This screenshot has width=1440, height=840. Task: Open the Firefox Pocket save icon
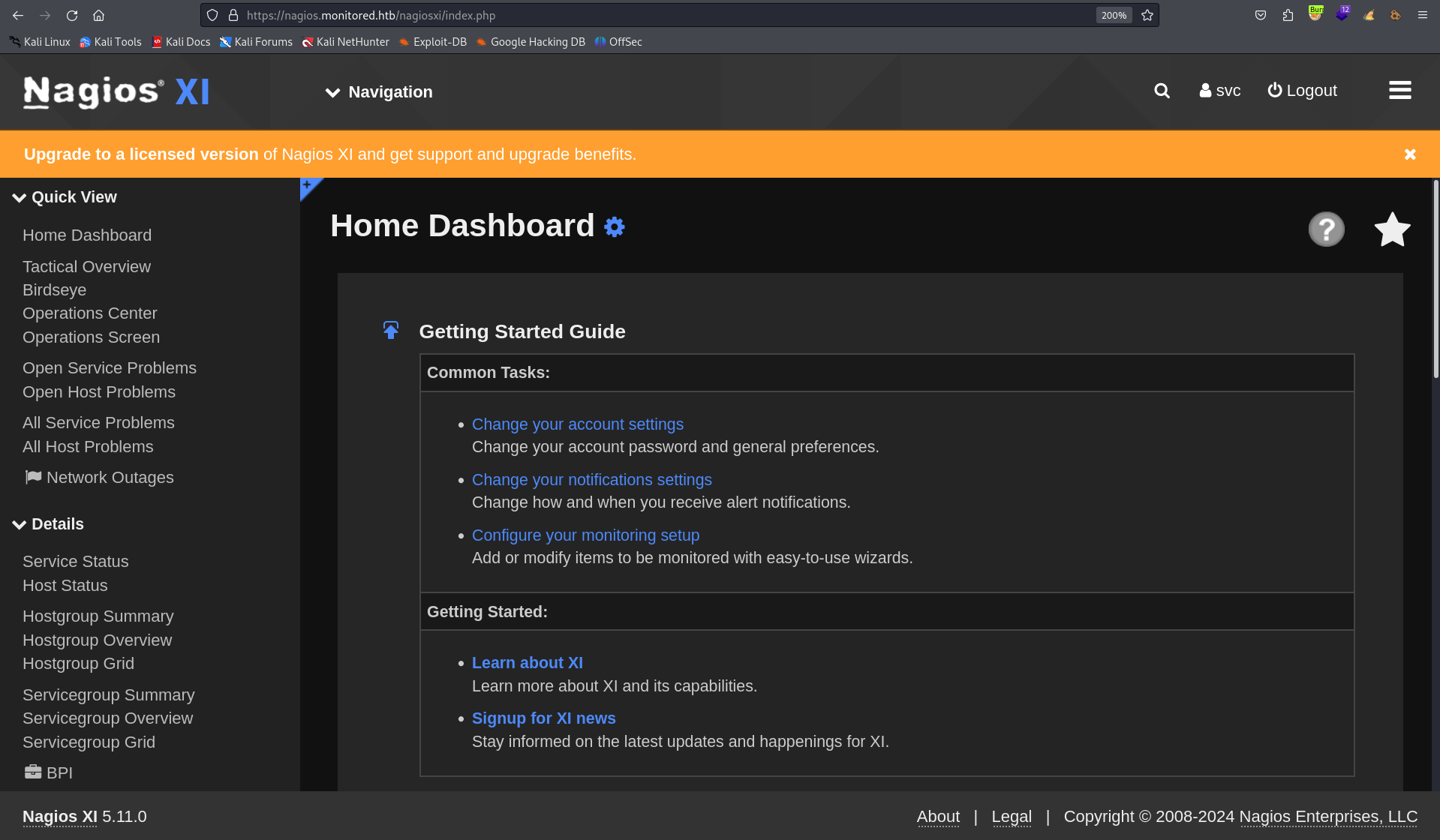pos(1261,15)
